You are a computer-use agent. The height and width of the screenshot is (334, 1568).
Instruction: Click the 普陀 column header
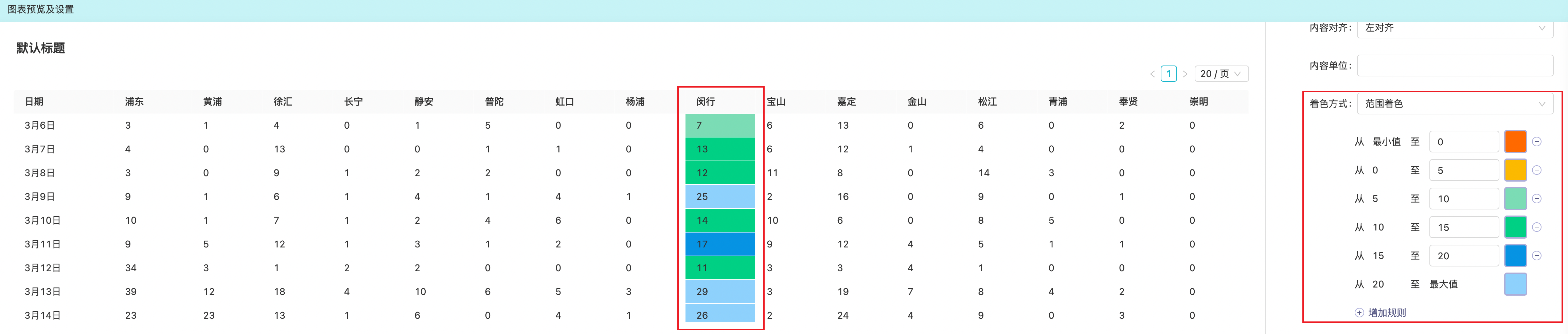coord(494,101)
